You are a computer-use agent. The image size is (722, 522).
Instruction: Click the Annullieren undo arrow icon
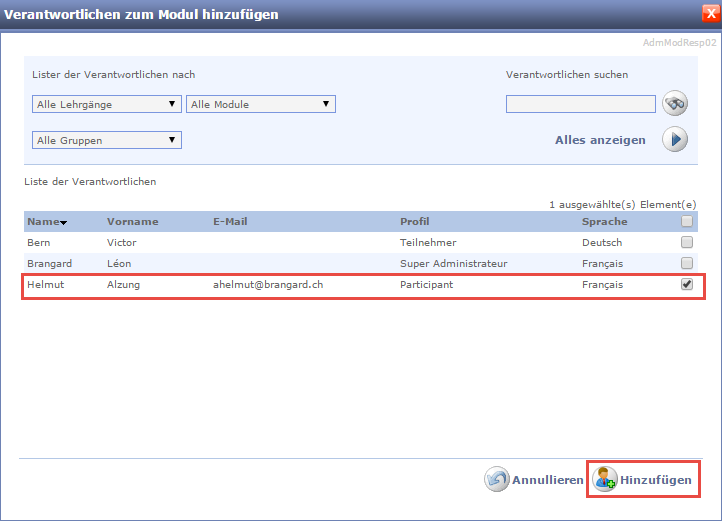tap(497, 480)
